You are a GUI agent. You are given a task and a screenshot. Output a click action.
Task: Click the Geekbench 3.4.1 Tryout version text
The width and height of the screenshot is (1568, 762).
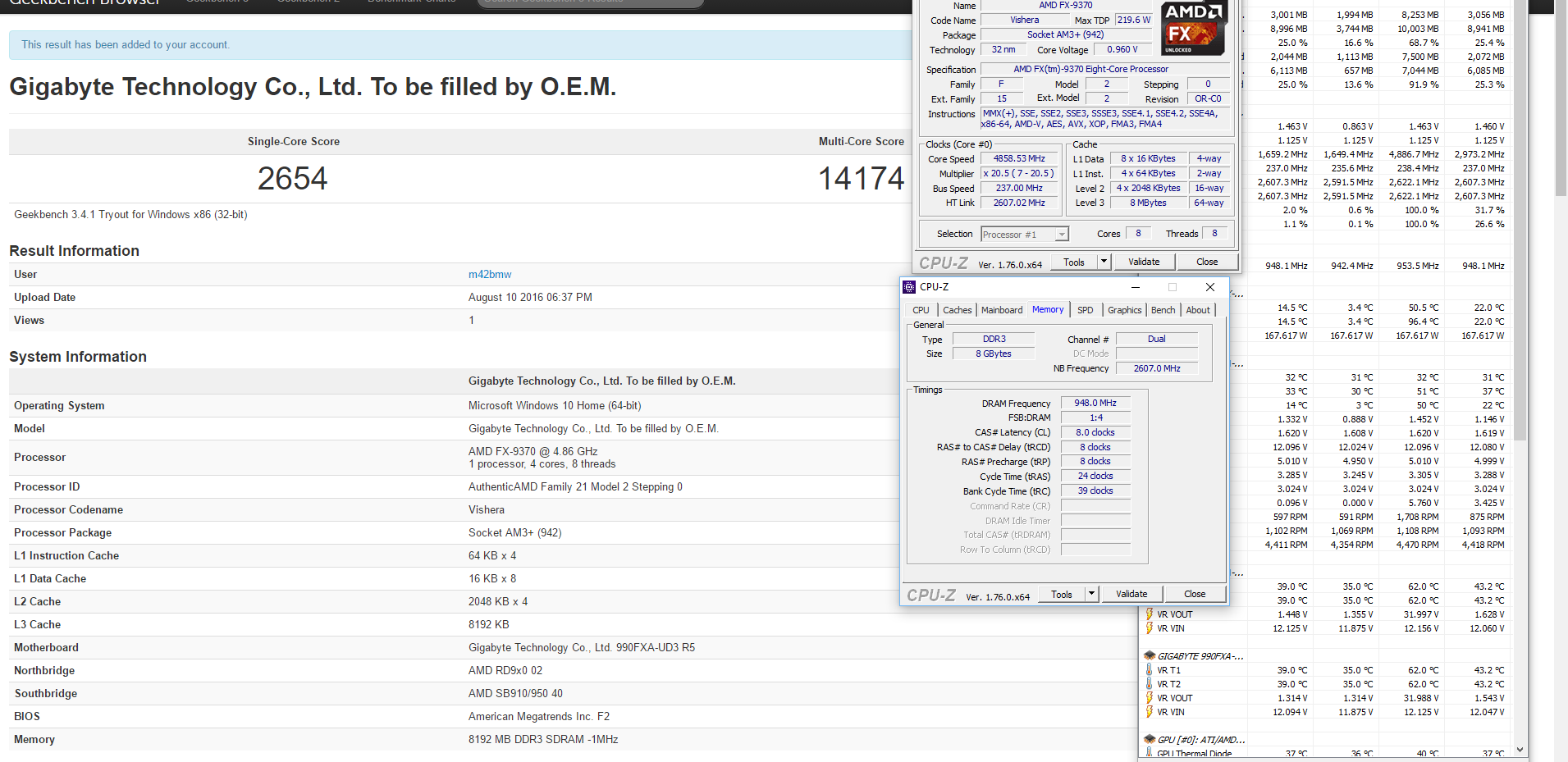[130, 215]
